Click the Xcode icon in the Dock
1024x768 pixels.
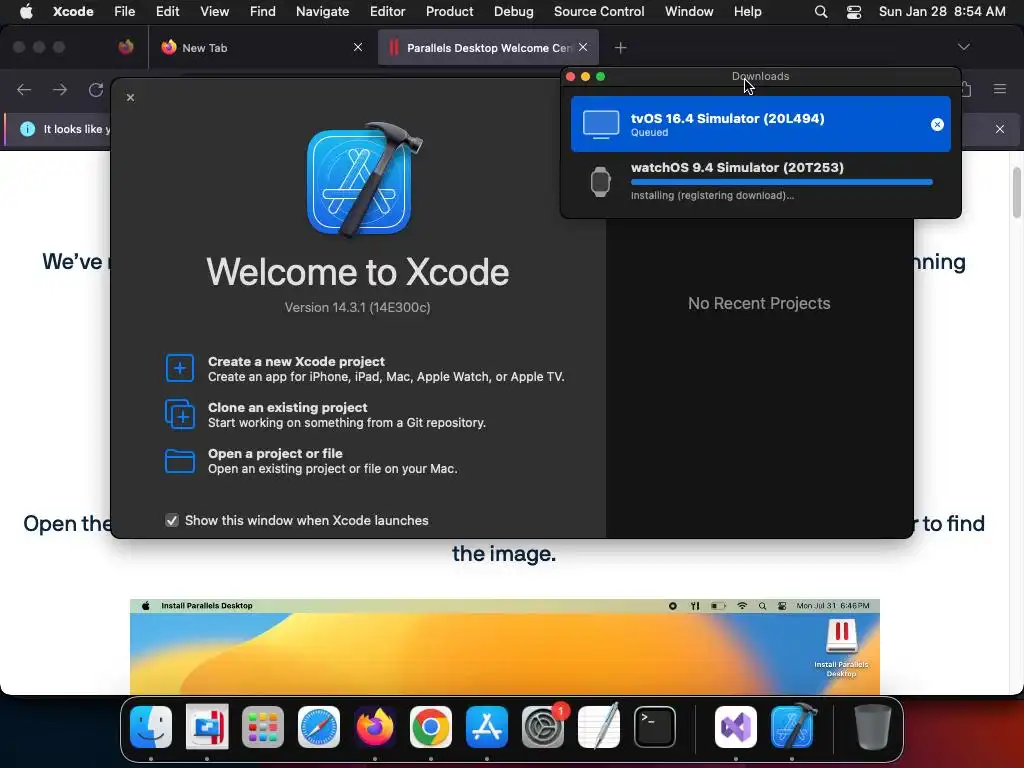(x=792, y=726)
